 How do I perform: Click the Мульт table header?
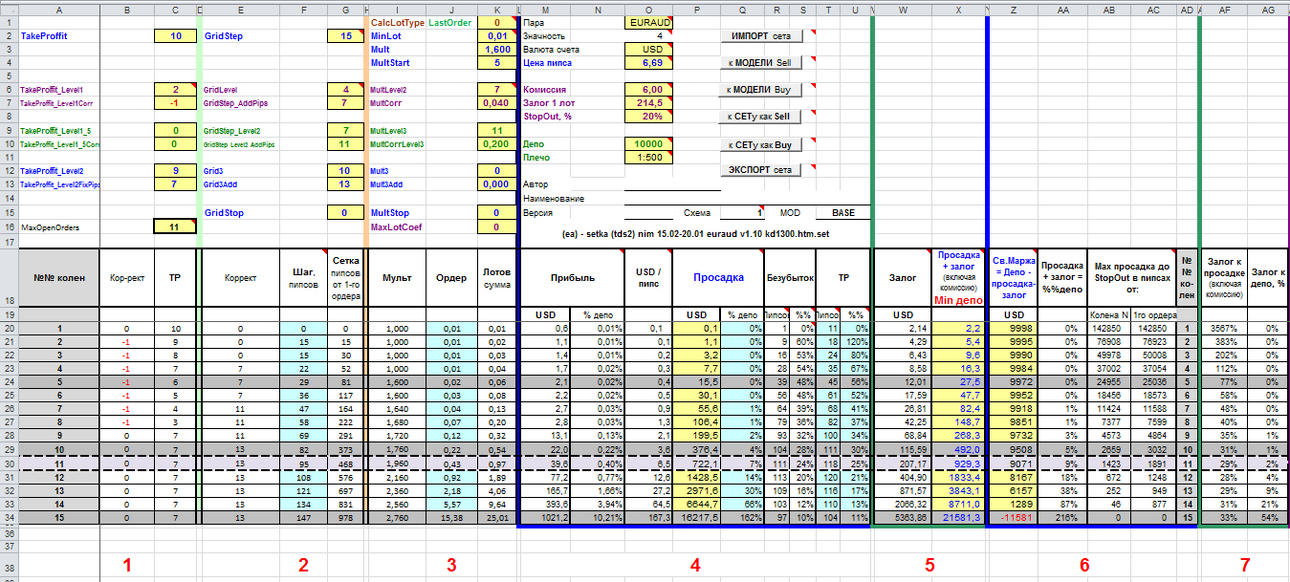point(397,277)
